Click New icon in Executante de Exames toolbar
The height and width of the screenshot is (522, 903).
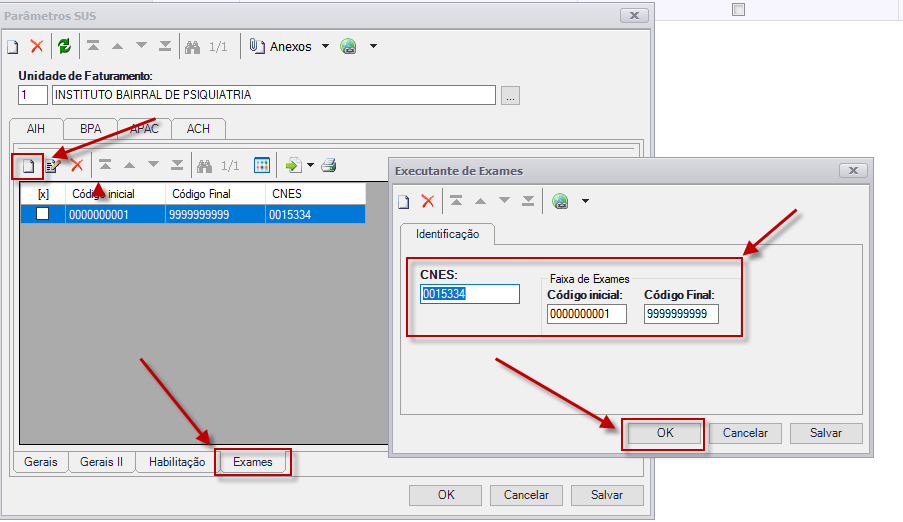404,202
